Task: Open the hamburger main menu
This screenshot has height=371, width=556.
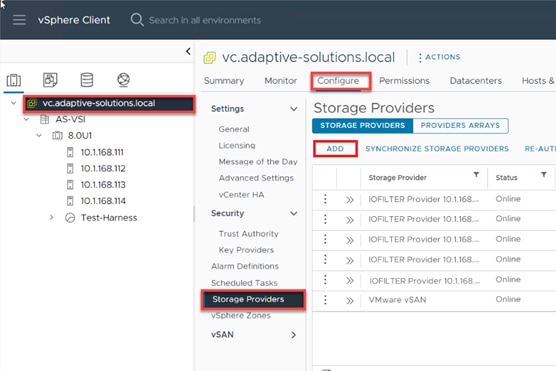Action: point(19,20)
